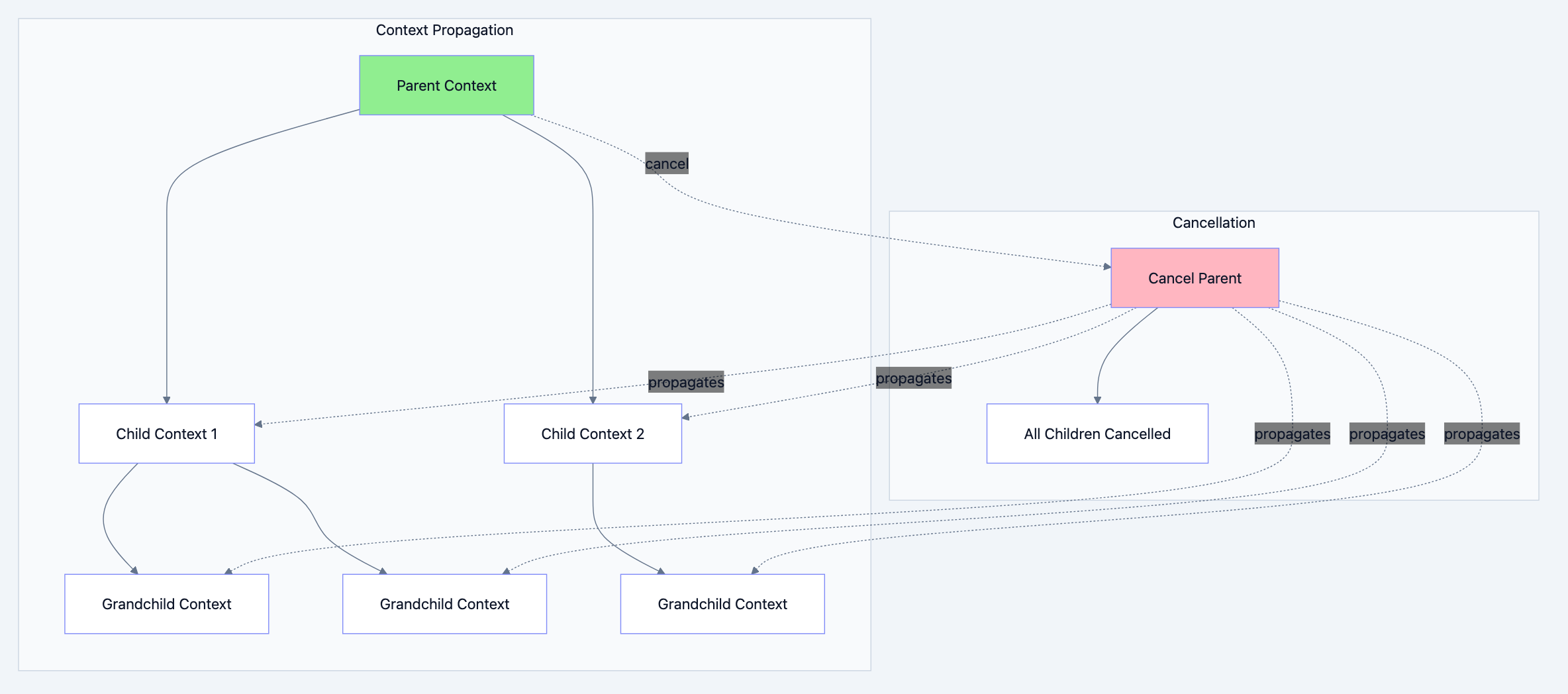The width and height of the screenshot is (1568, 694).
Task: Select the rightmost propagates label
Action: [x=1481, y=434]
